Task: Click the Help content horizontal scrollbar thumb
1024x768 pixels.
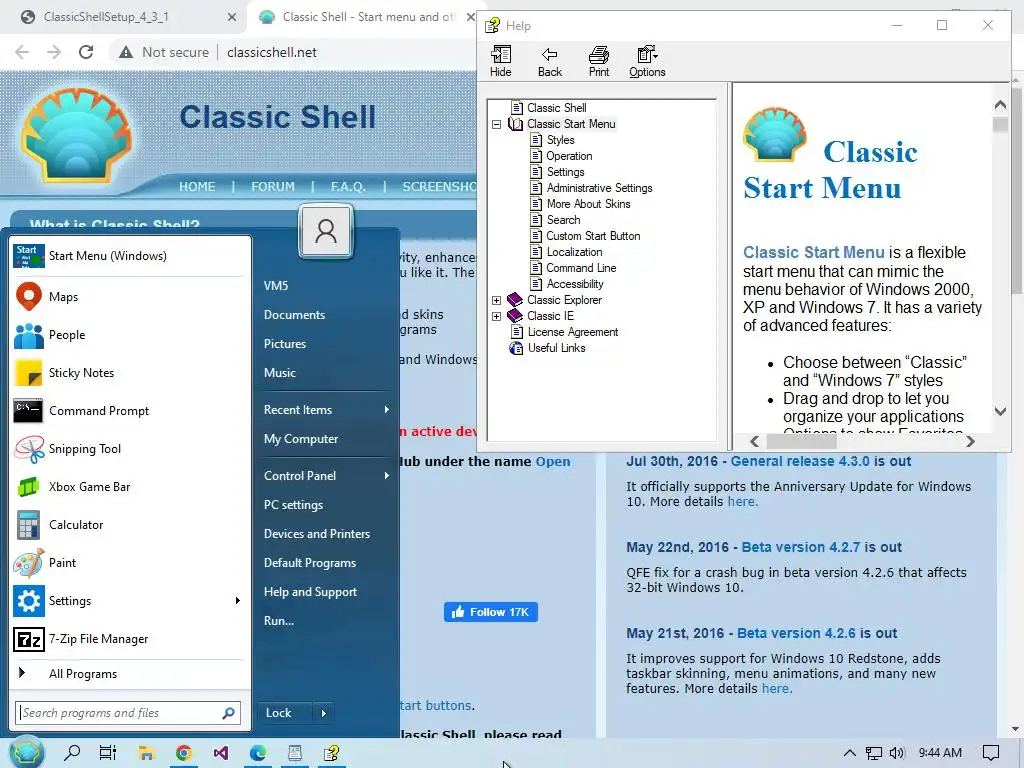Action: pos(801,441)
